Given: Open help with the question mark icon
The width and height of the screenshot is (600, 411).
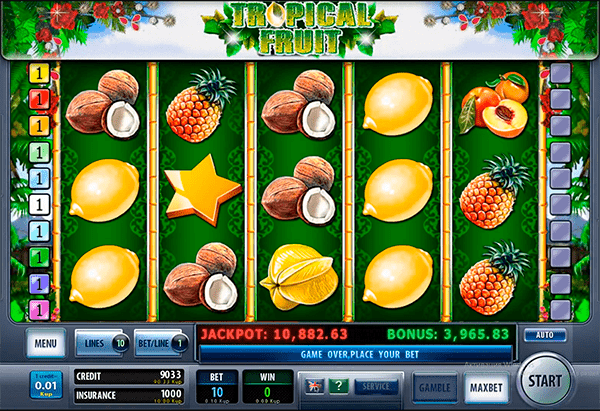Looking at the screenshot, I should (339, 386).
